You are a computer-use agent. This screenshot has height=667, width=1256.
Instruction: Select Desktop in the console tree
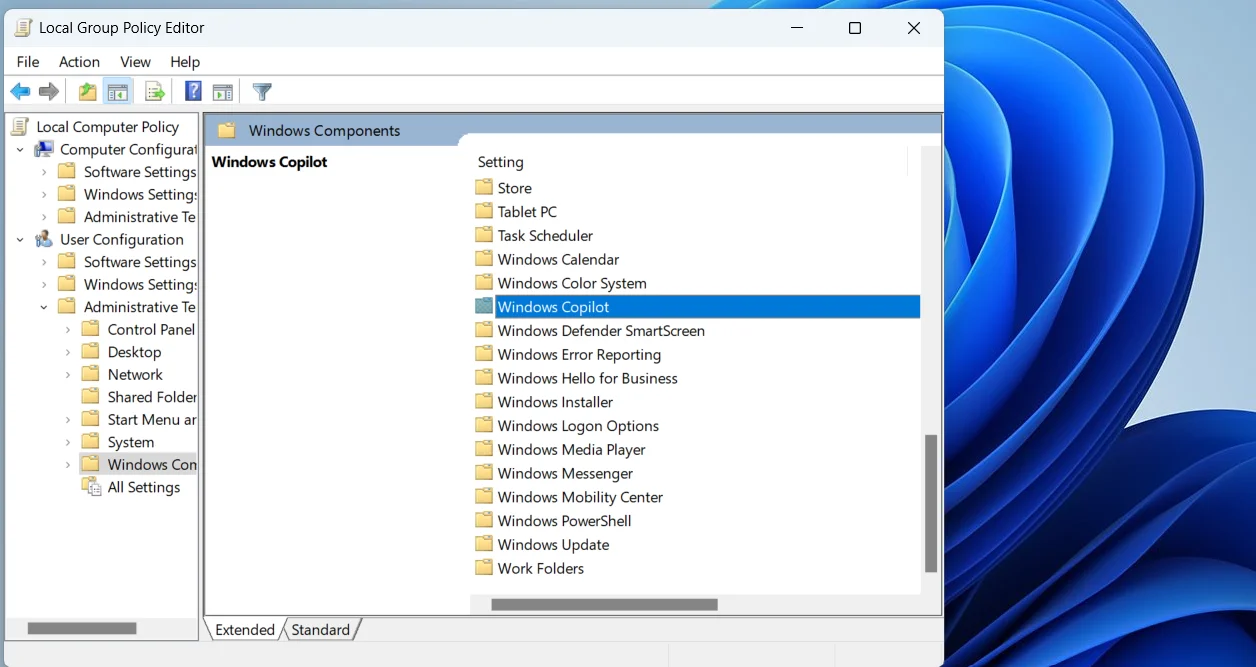point(134,352)
